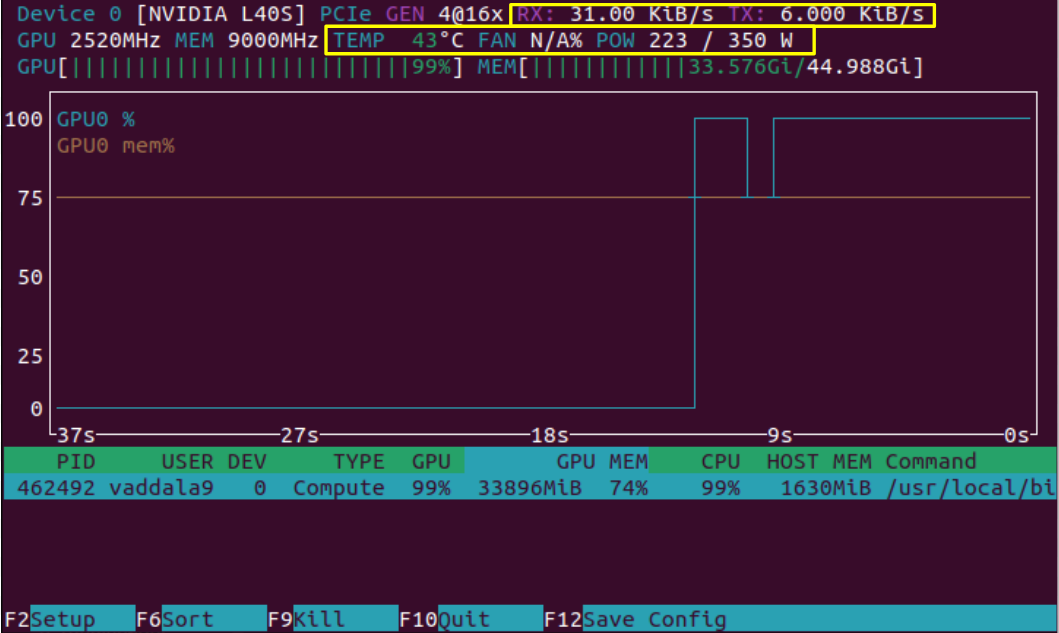Sort by the highlighted GPU column header
The image size is (1059, 633).
[x=431, y=461]
